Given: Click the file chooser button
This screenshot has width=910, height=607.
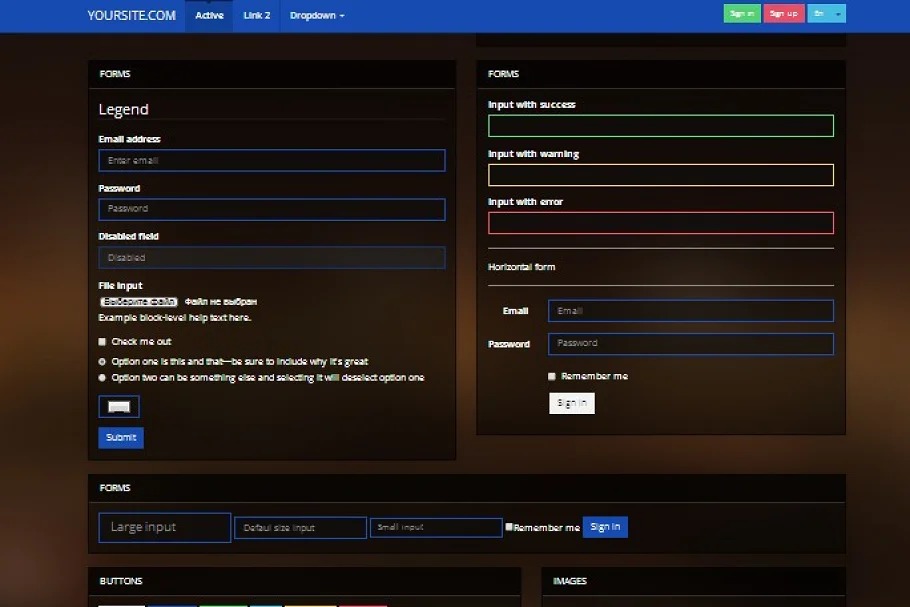Looking at the screenshot, I should pos(139,301).
